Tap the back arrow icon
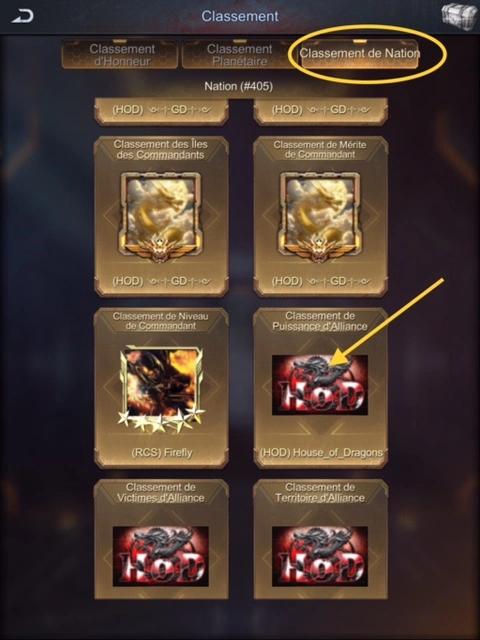Screen dimensions: 480x640 [22, 16]
